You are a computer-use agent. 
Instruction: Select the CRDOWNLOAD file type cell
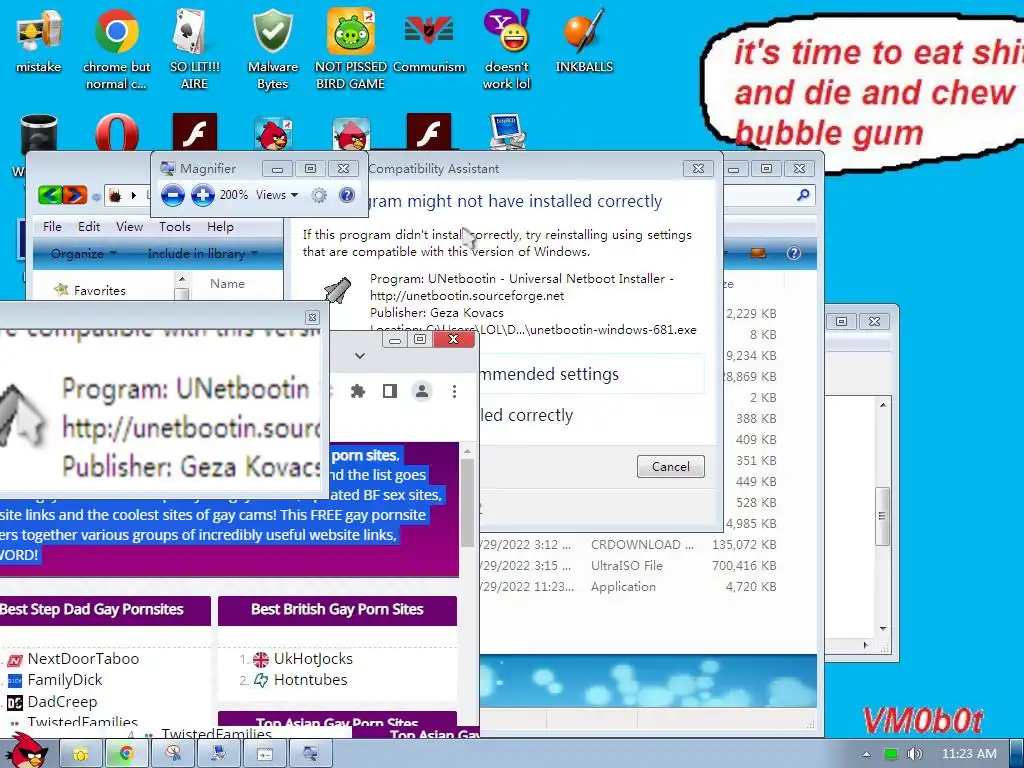(x=642, y=545)
